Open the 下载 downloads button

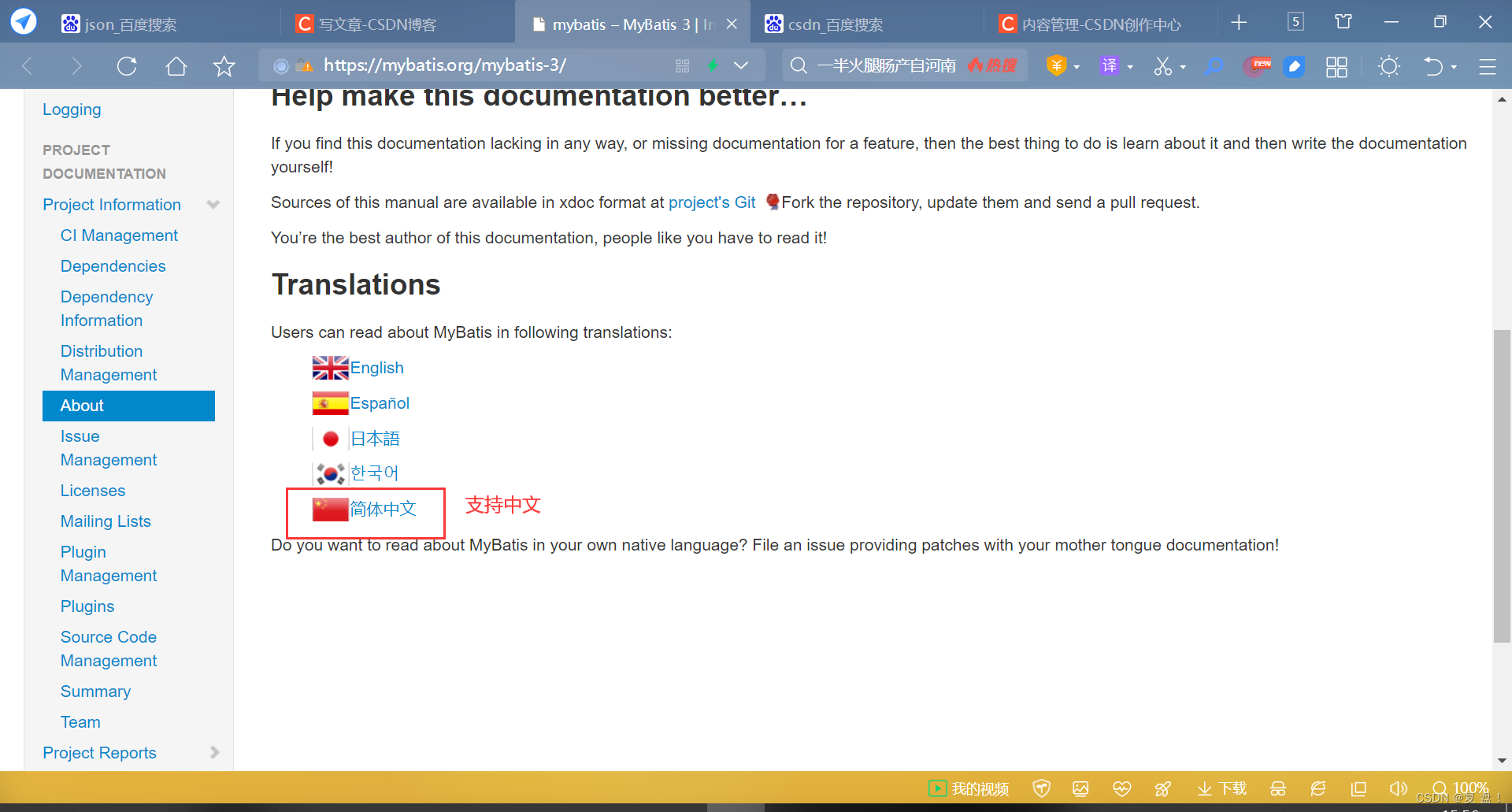1221,788
